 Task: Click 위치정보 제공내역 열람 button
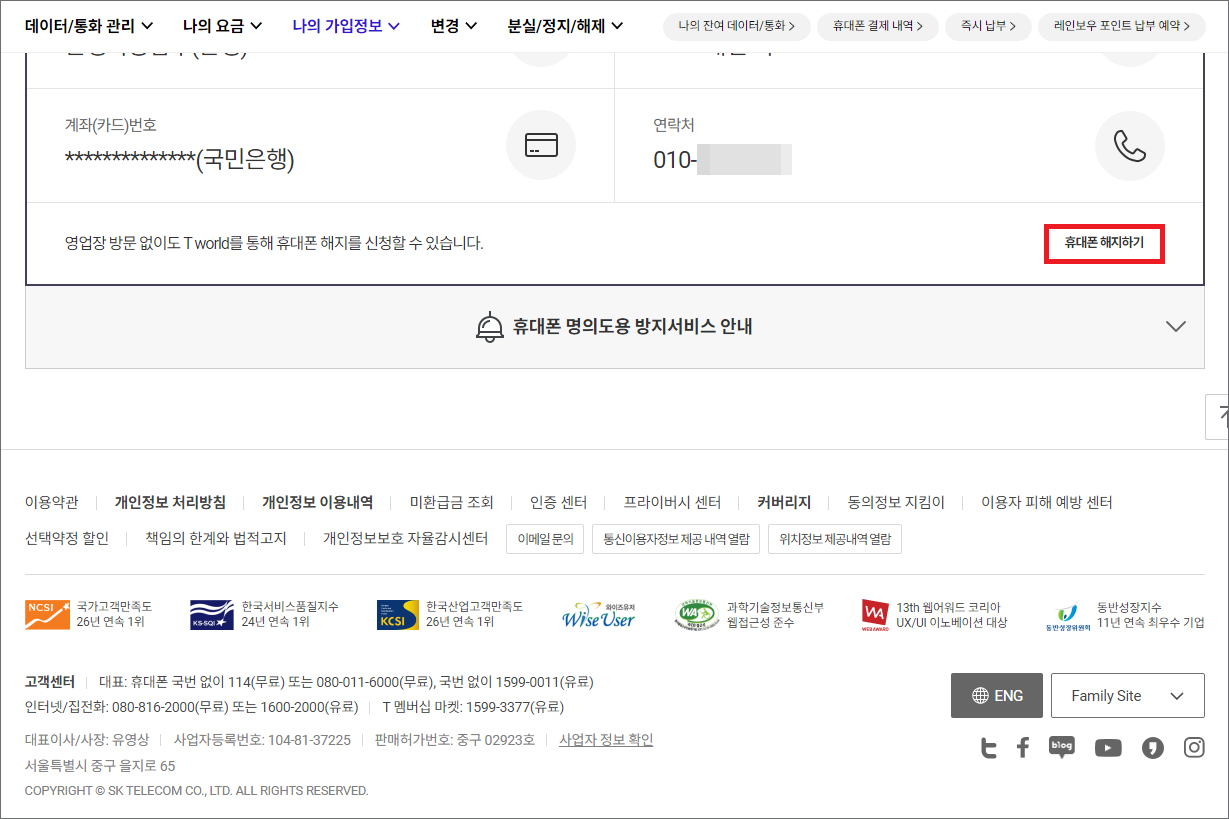834,539
